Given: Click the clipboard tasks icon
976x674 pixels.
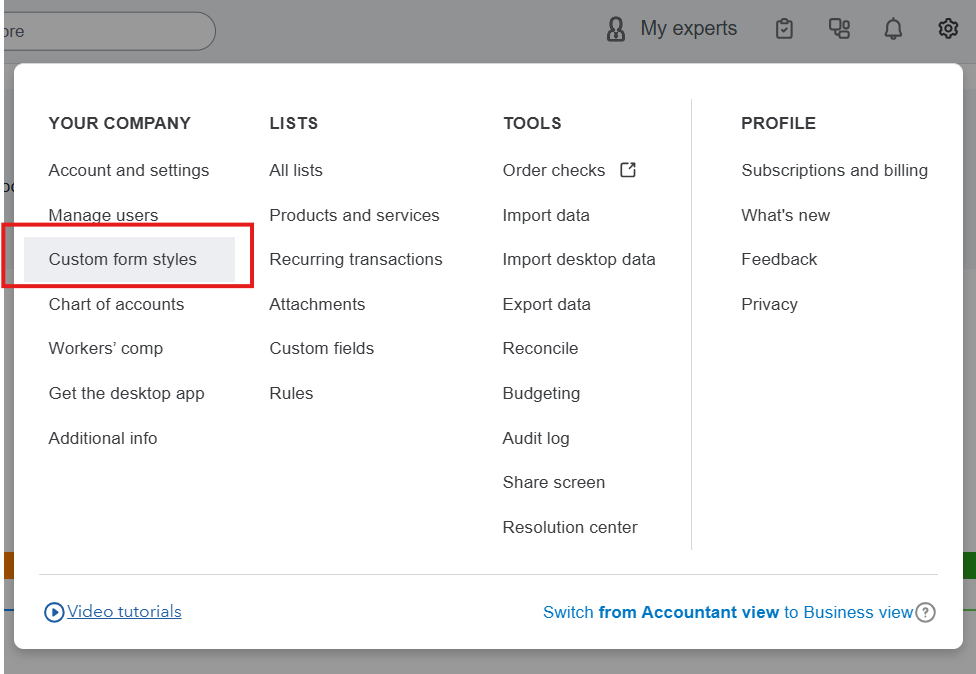Looking at the screenshot, I should [x=784, y=29].
